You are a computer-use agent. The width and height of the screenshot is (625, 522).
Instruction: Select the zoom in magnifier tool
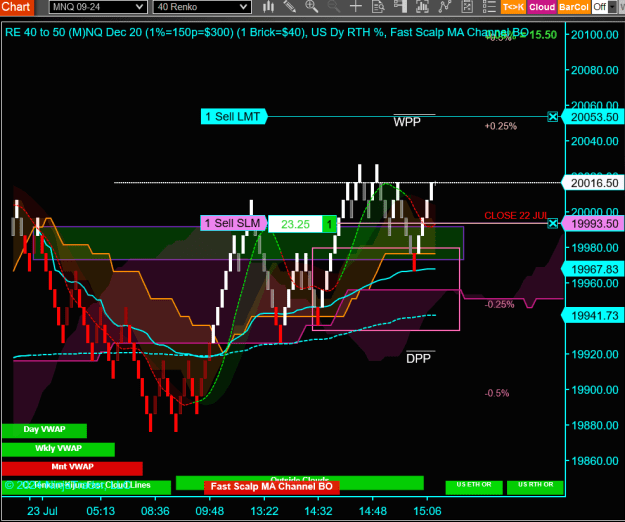[x=312, y=6]
